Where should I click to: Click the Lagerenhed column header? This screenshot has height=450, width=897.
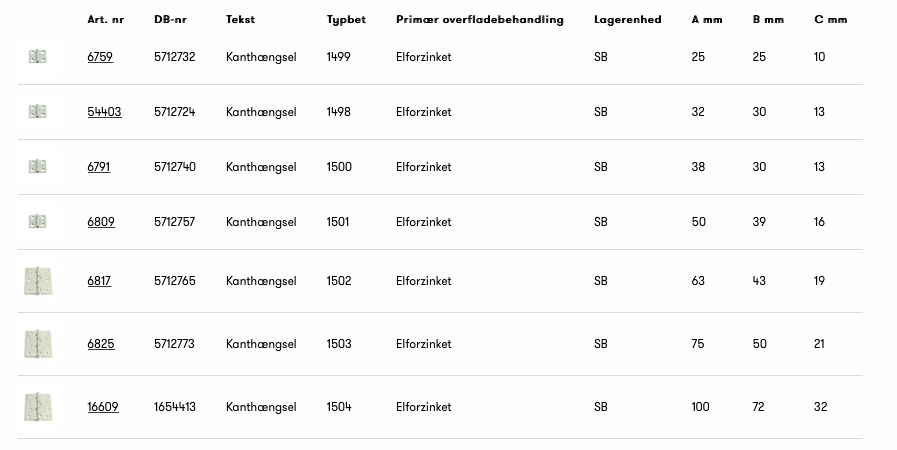coord(627,20)
